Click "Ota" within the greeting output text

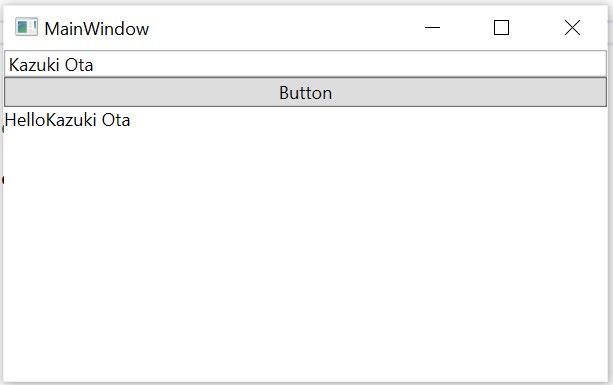116,120
